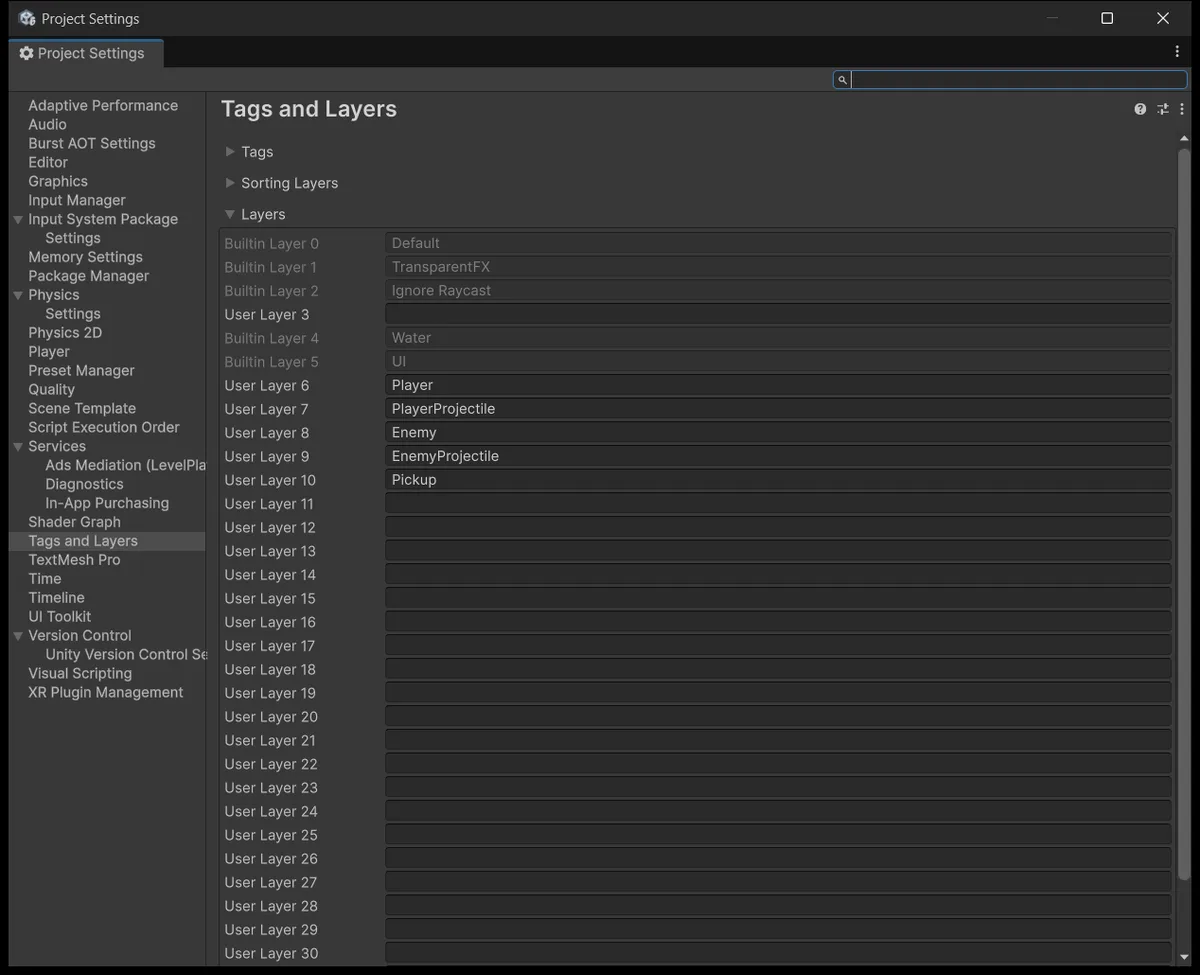Open Preset Manager
This screenshot has height=975, width=1200.
[81, 371]
